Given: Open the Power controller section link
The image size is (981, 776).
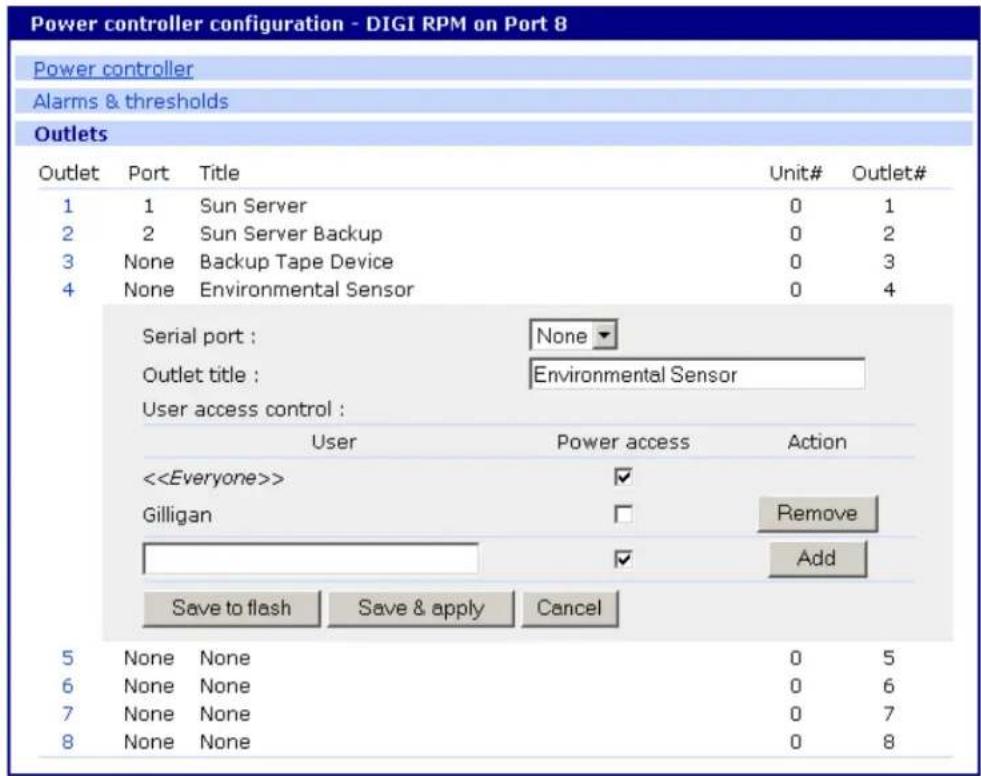Looking at the screenshot, I should pos(113,69).
